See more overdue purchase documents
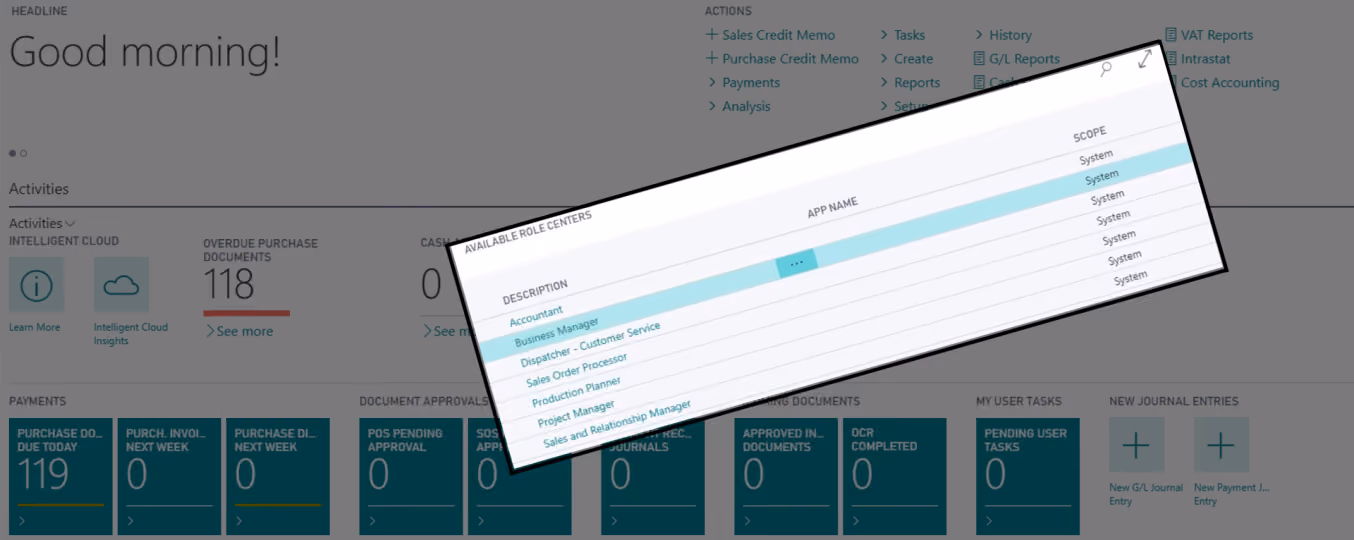 tap(239, 332)
